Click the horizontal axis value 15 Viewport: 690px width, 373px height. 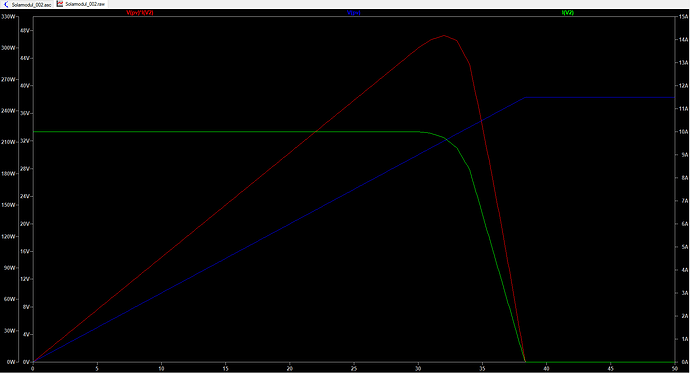pos(226,369)
